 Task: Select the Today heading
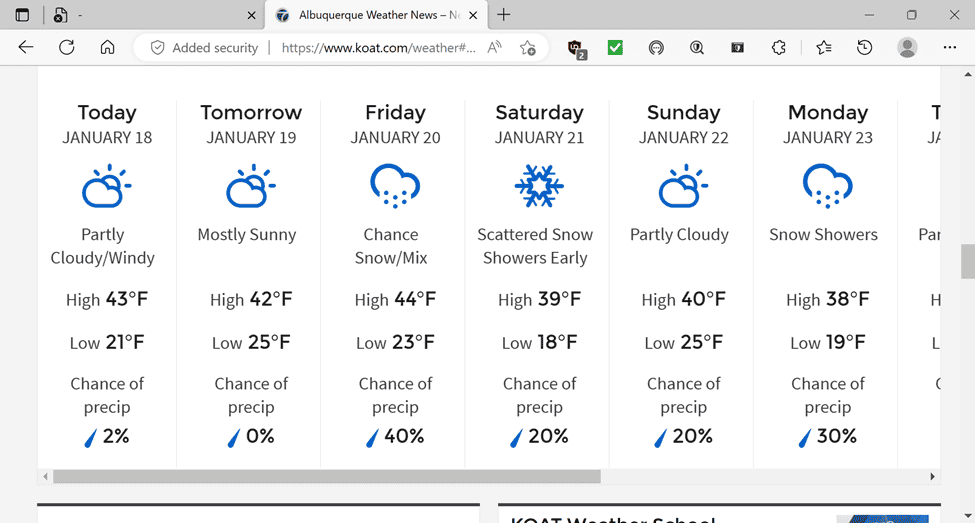click(107, 113)
